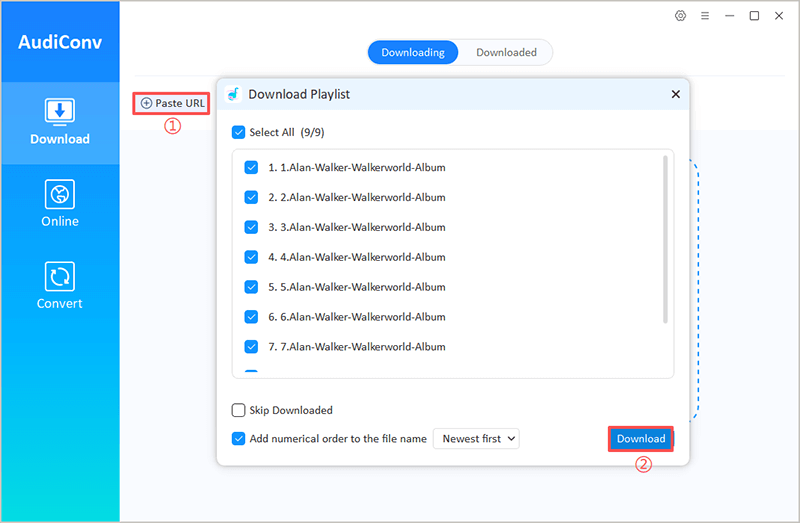Open the Newest first dropdown
This screenshot has width=800, height=523.
(x=476, y=439)
